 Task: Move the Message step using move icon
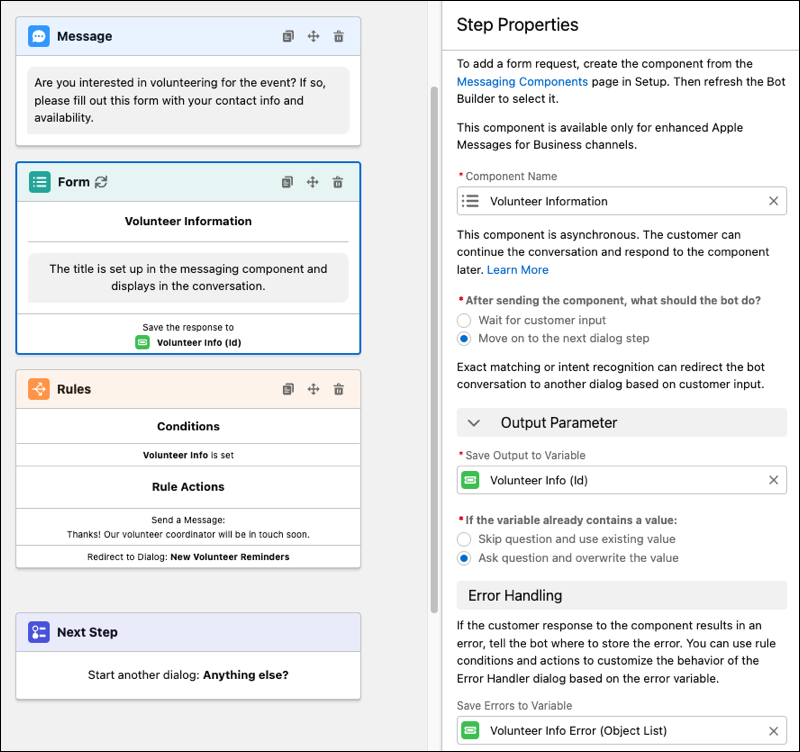(313, 37)
